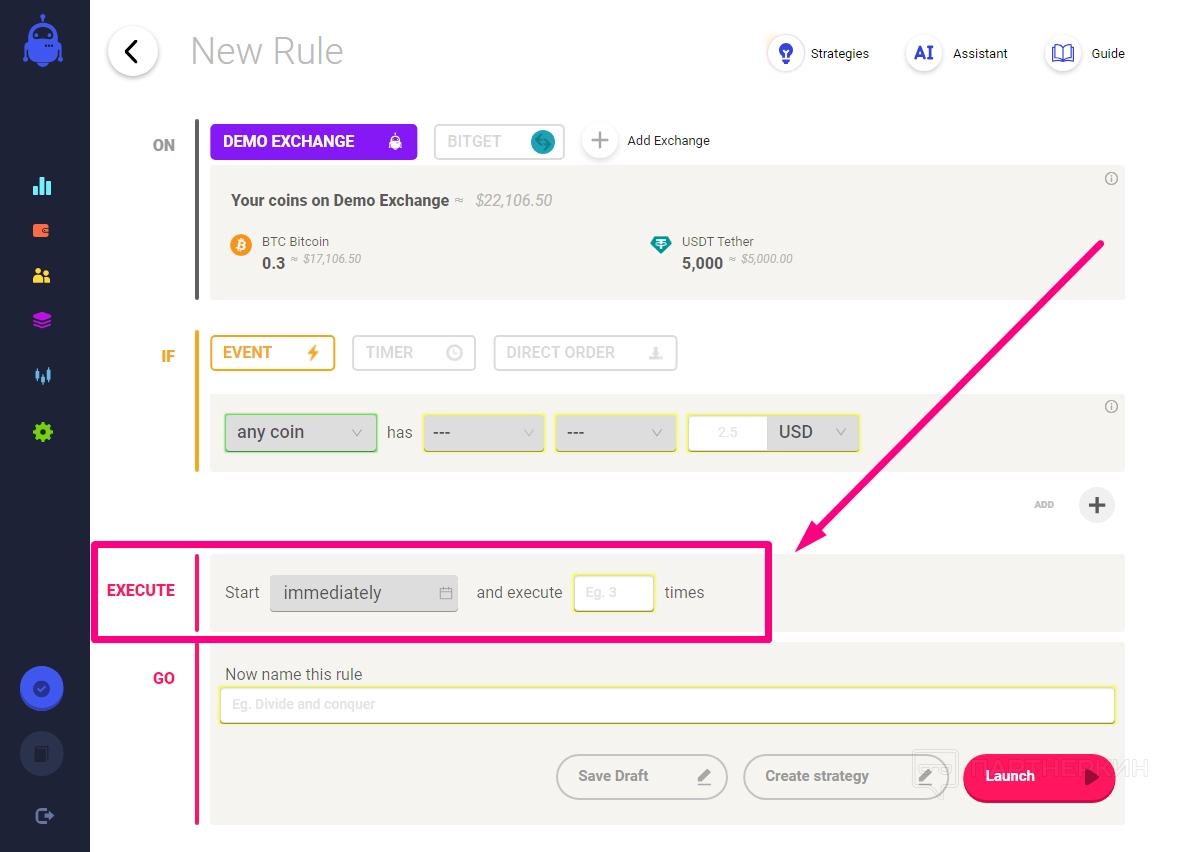Viewport: 1200px width, 852px height.
Task: Click the logout icon in sidebar
Action: [x=44, y=816]
